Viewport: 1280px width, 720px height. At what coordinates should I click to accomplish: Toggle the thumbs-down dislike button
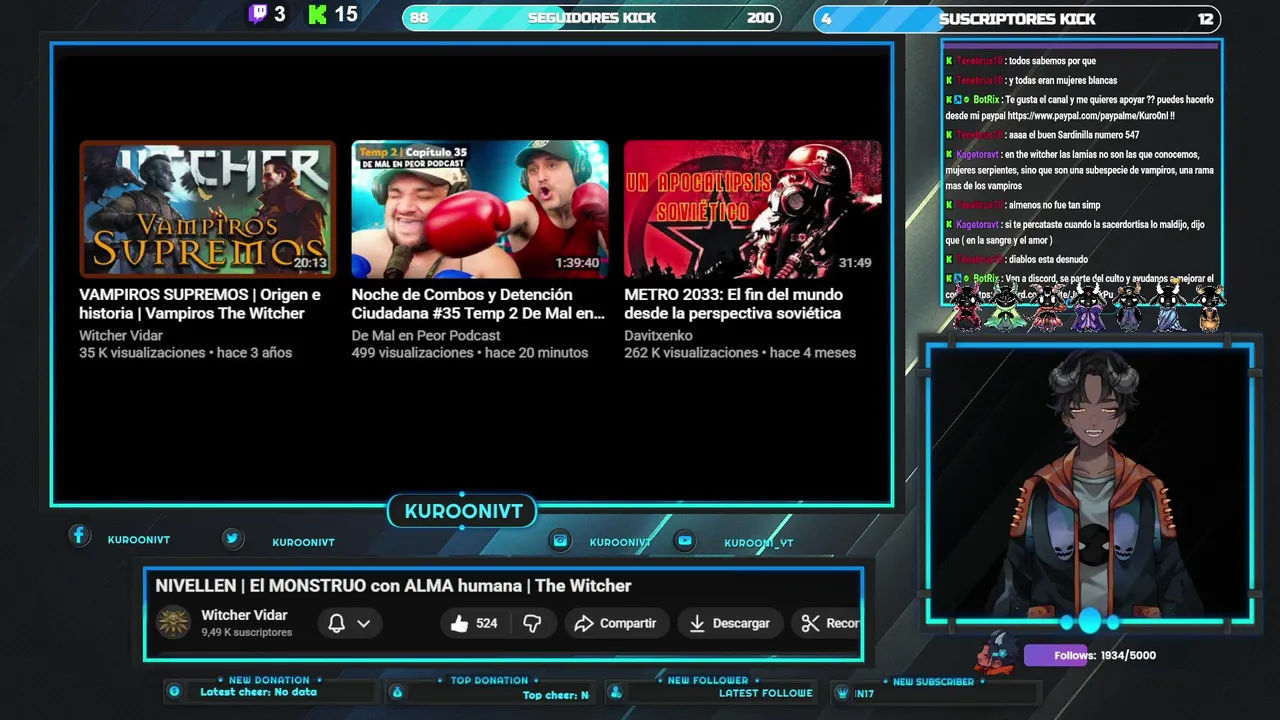532,623
